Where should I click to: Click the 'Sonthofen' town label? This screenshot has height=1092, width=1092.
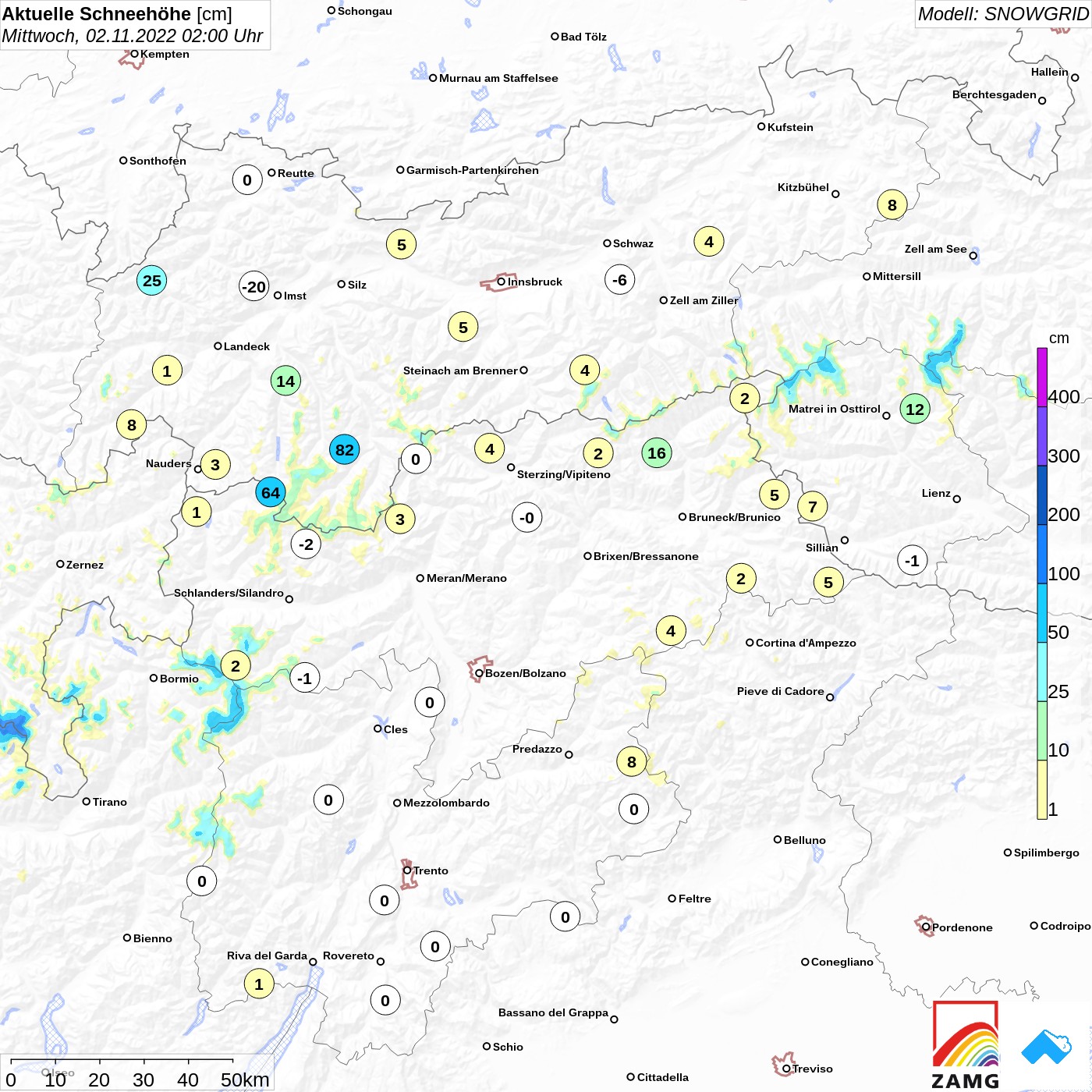pos(158,161)
